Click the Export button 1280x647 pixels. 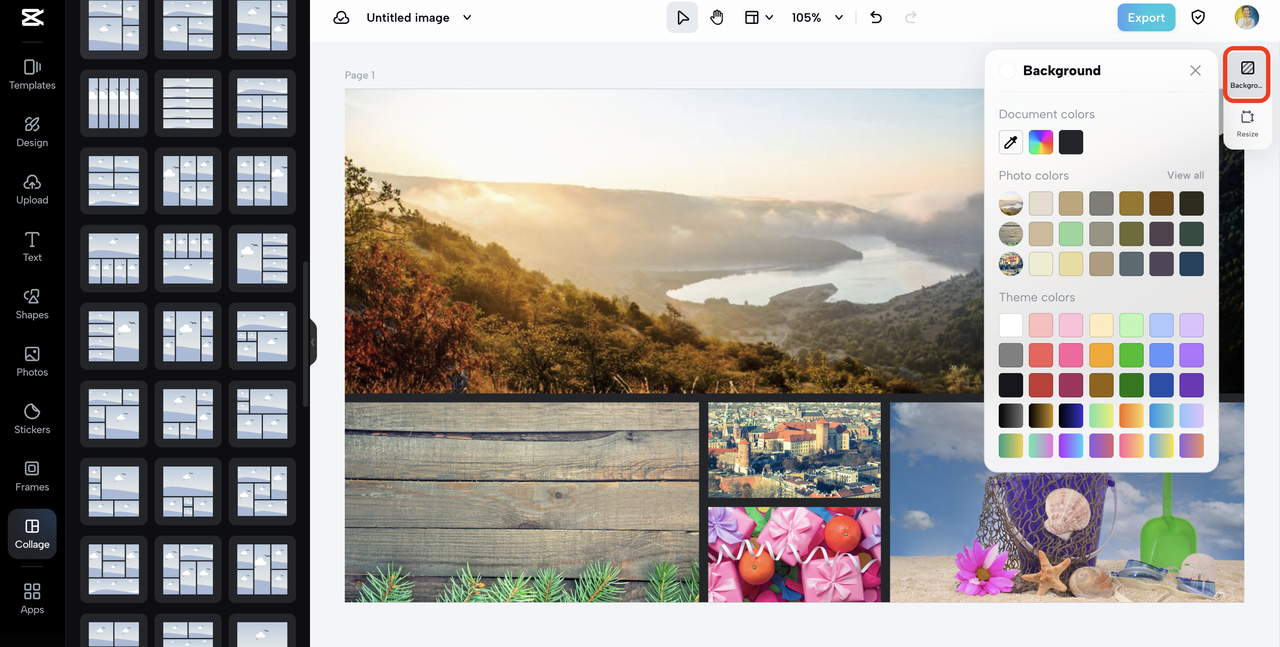(1146, 17)
